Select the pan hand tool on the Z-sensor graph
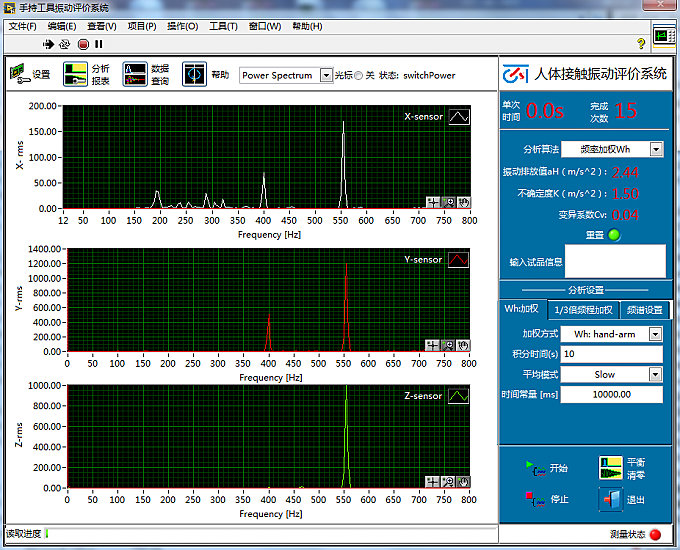The height and width of the screenshot is (550, 680). pyautogui.click(x=464, y=481)
